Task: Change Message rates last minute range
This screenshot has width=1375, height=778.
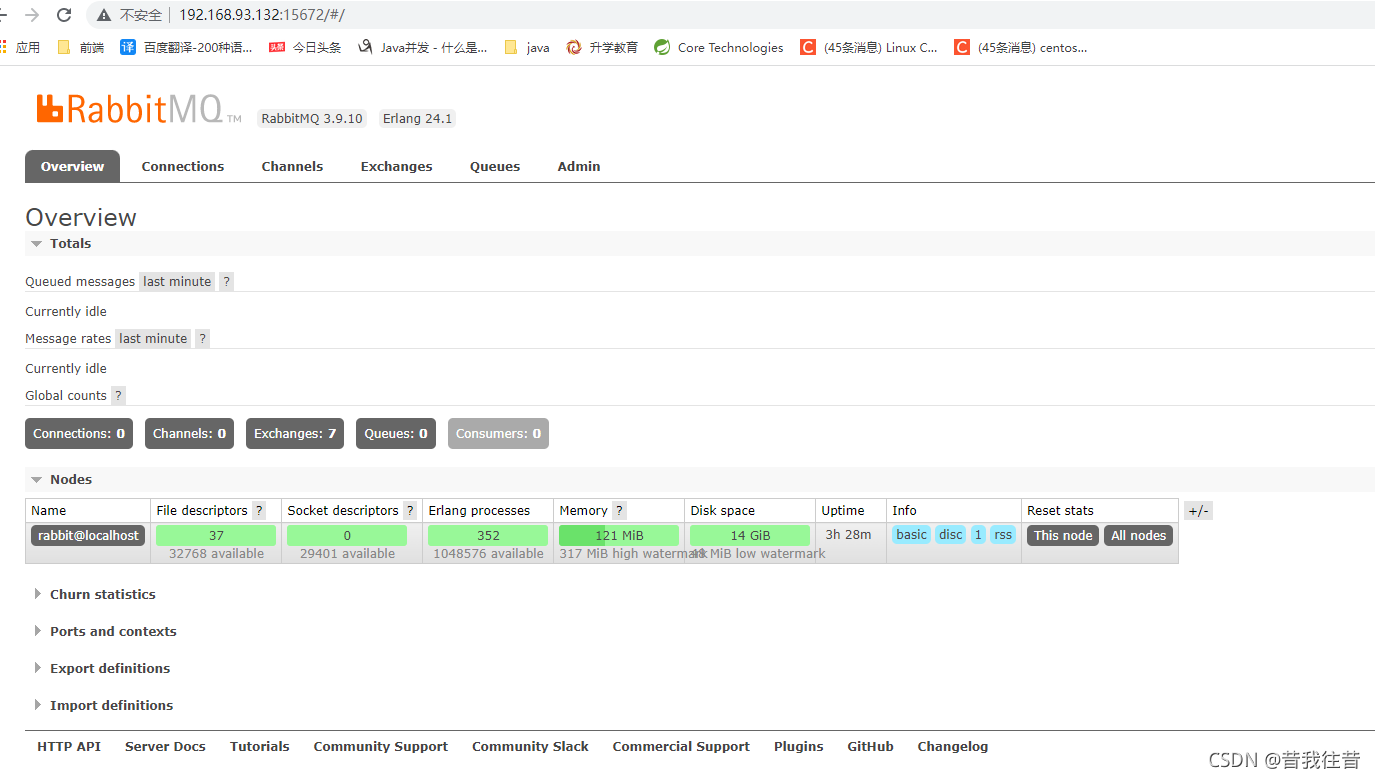Action: click(x=153, y=339)
